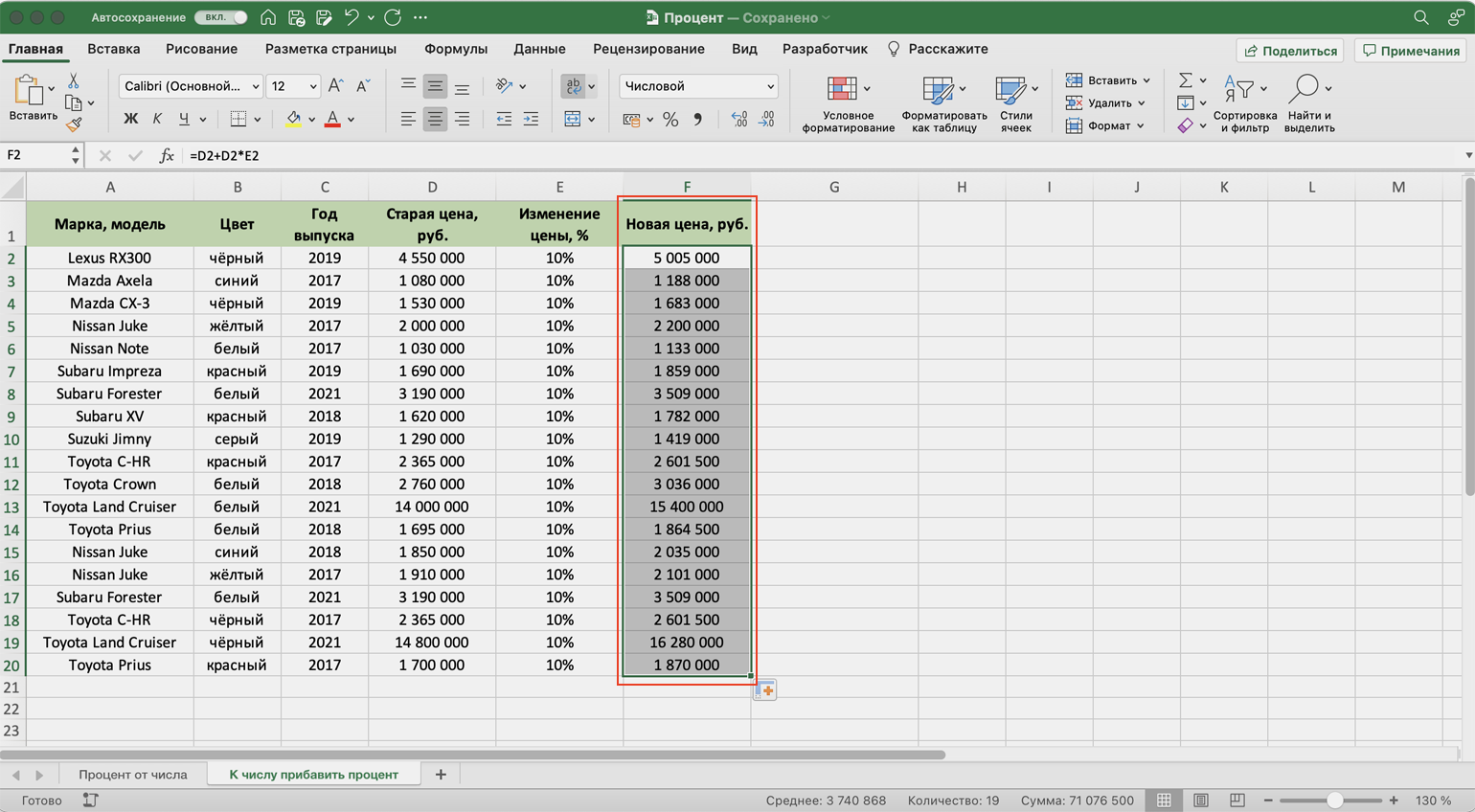The width and height of the screenshot is (1475, 812).
Task: Expand the Числовой number format dropdown
Action: click(x=698, y=86)
